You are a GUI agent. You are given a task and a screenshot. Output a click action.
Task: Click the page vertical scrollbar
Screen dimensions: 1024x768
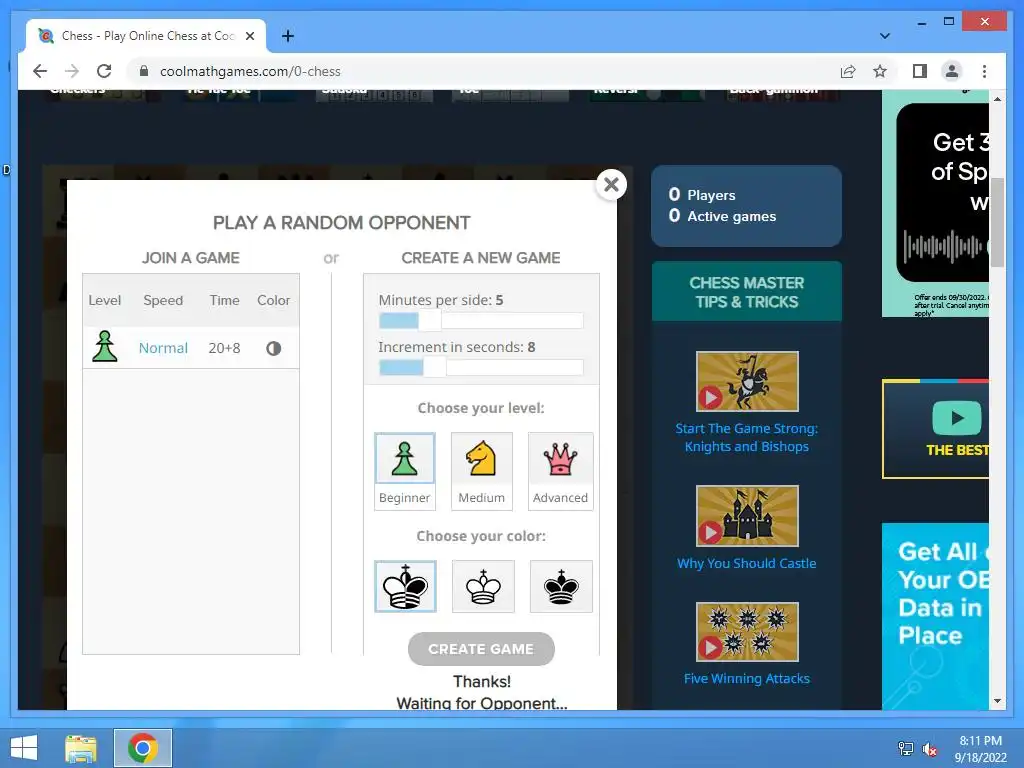pyautogui.click(x=997, y=222)
